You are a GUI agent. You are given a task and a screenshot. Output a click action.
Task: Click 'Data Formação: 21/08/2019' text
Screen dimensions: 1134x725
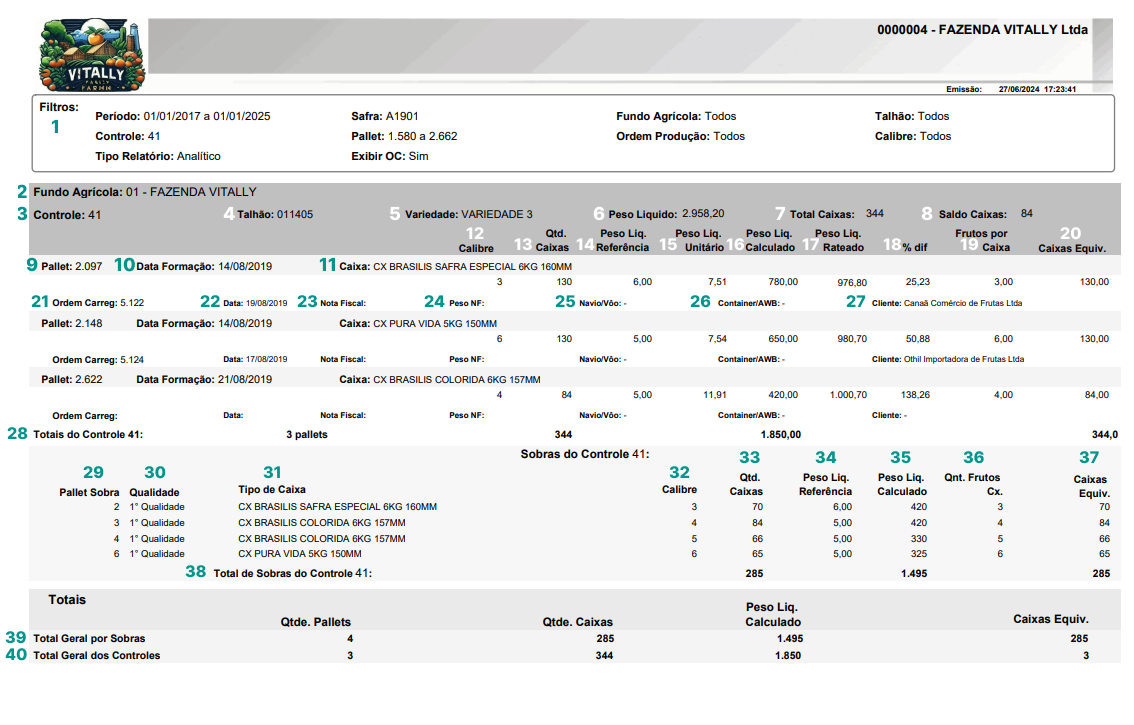pos(204,380)
